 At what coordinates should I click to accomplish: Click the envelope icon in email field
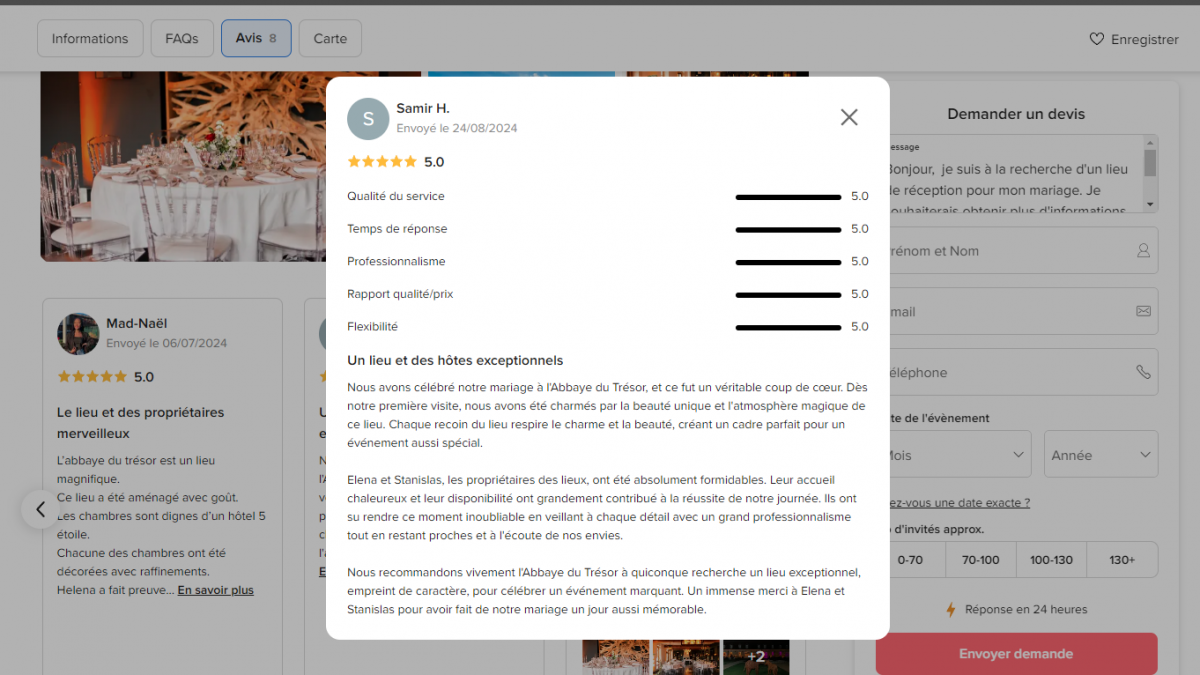pyautogui.click(x=1143, y=311)
